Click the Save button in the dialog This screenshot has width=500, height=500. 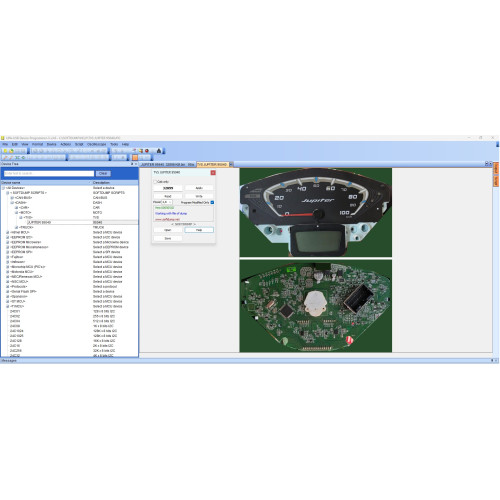coord(168,238)
